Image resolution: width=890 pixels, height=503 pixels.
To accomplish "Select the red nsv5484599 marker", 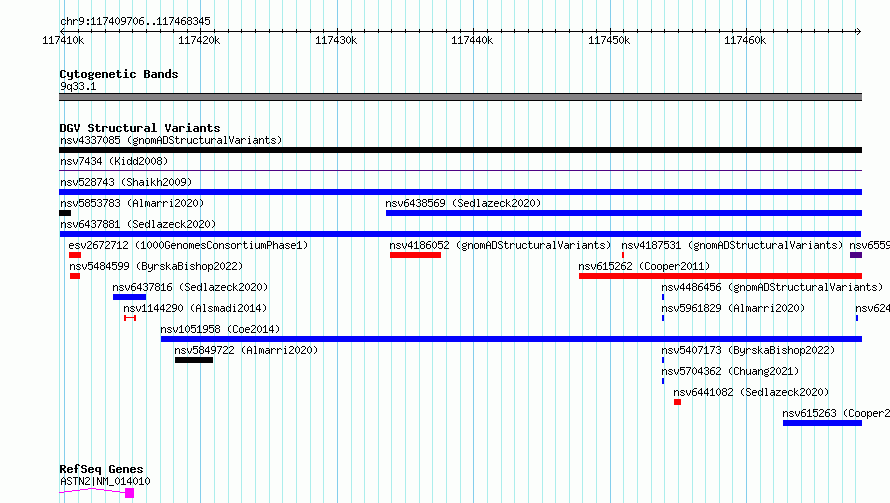I will [75, 276].
